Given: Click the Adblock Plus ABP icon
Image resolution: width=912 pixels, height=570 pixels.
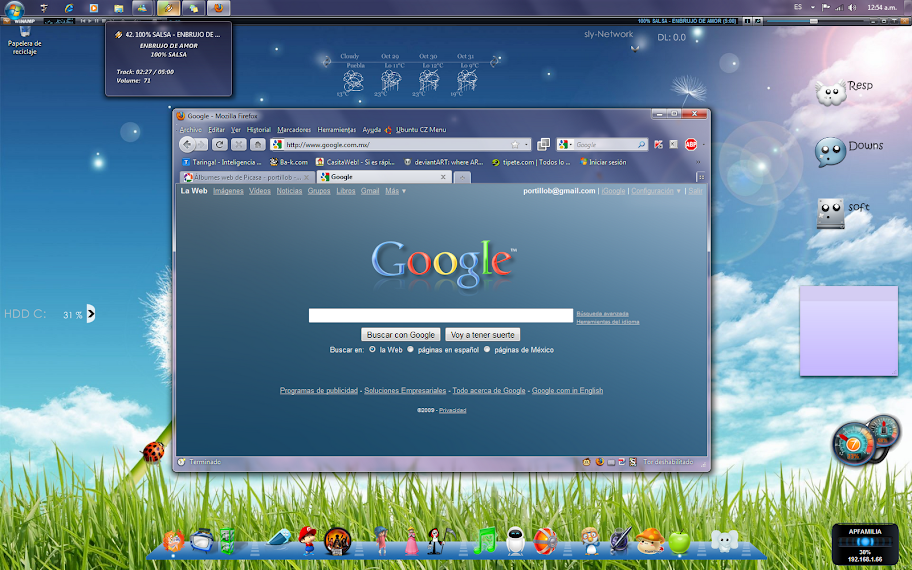Looking at the screenshot, I should click(x=691, y=144).
